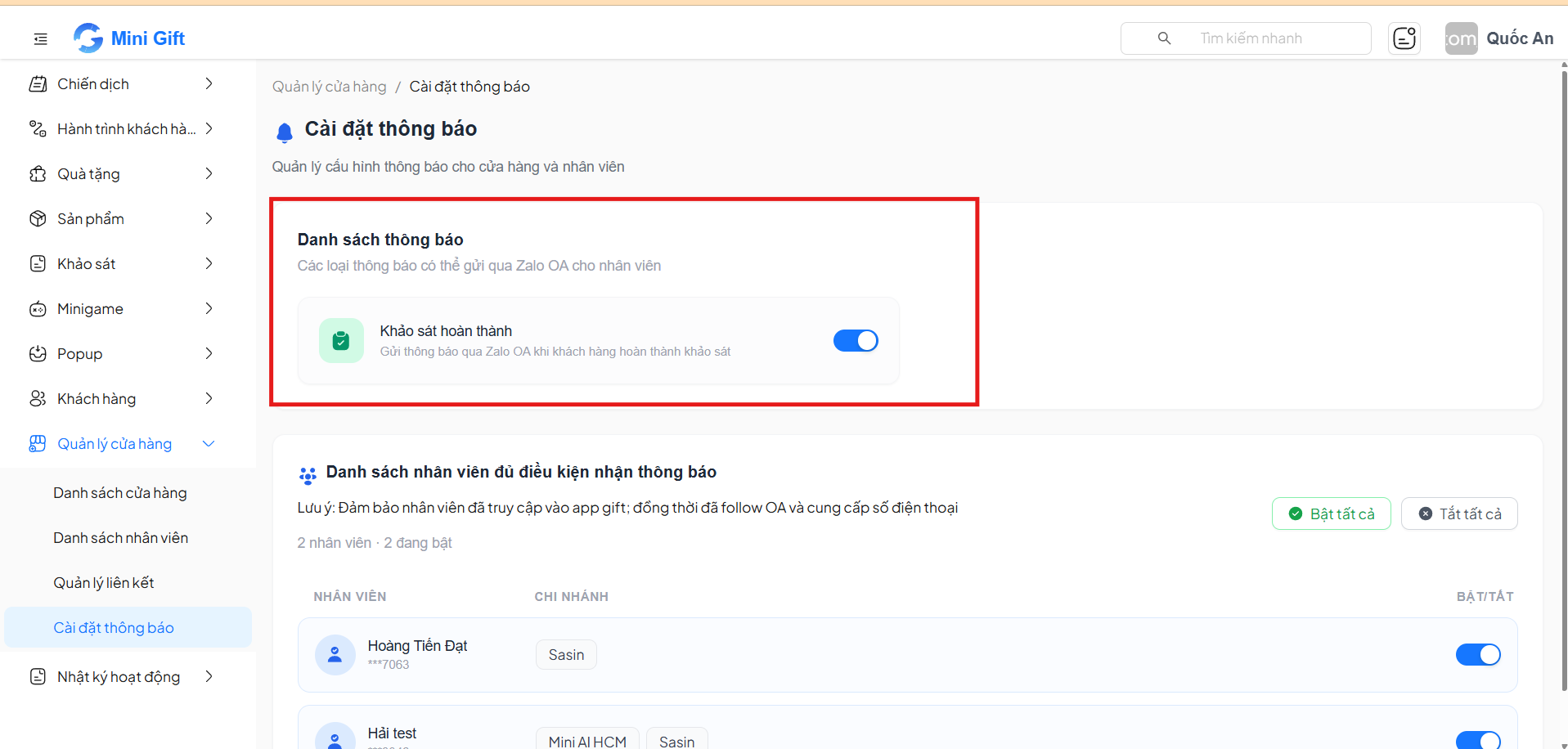Screen dimensions: 1568x749
Task: Collapse the Quản lý cửa hàng section
Action: pos(209,443)
